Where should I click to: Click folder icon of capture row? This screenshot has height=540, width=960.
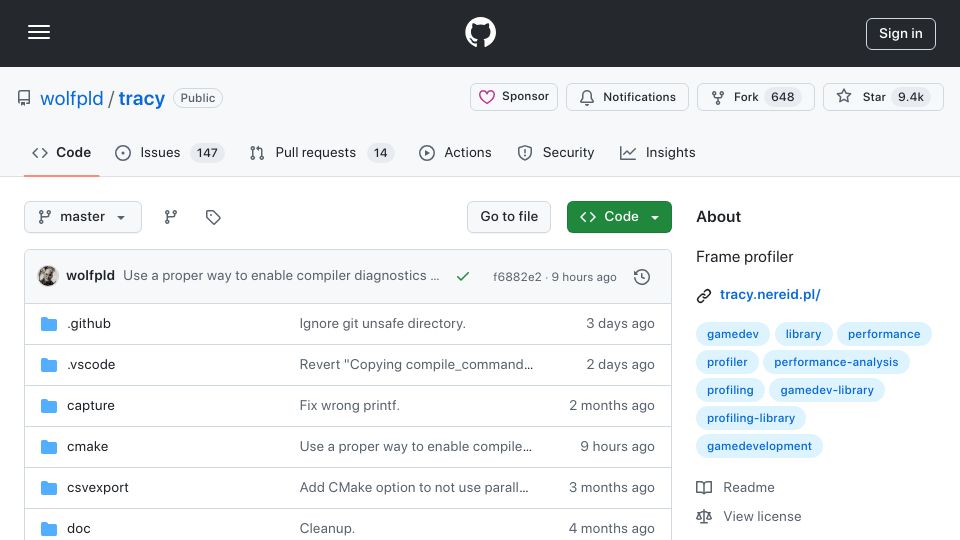(x=49, y=406)
